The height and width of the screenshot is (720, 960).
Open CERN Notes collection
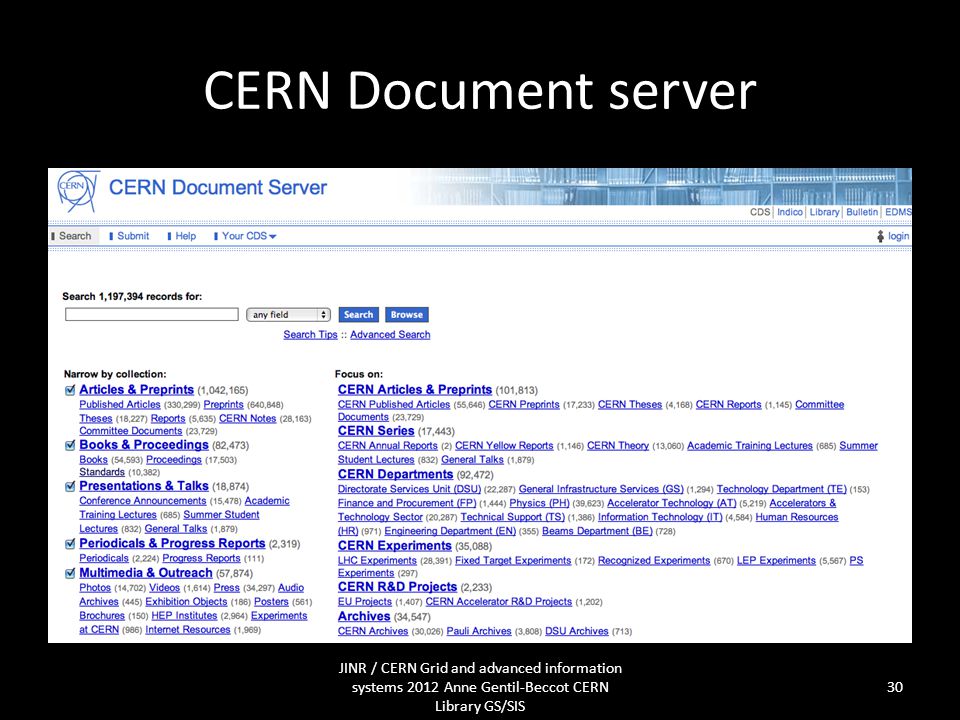[x=247, y=419]
